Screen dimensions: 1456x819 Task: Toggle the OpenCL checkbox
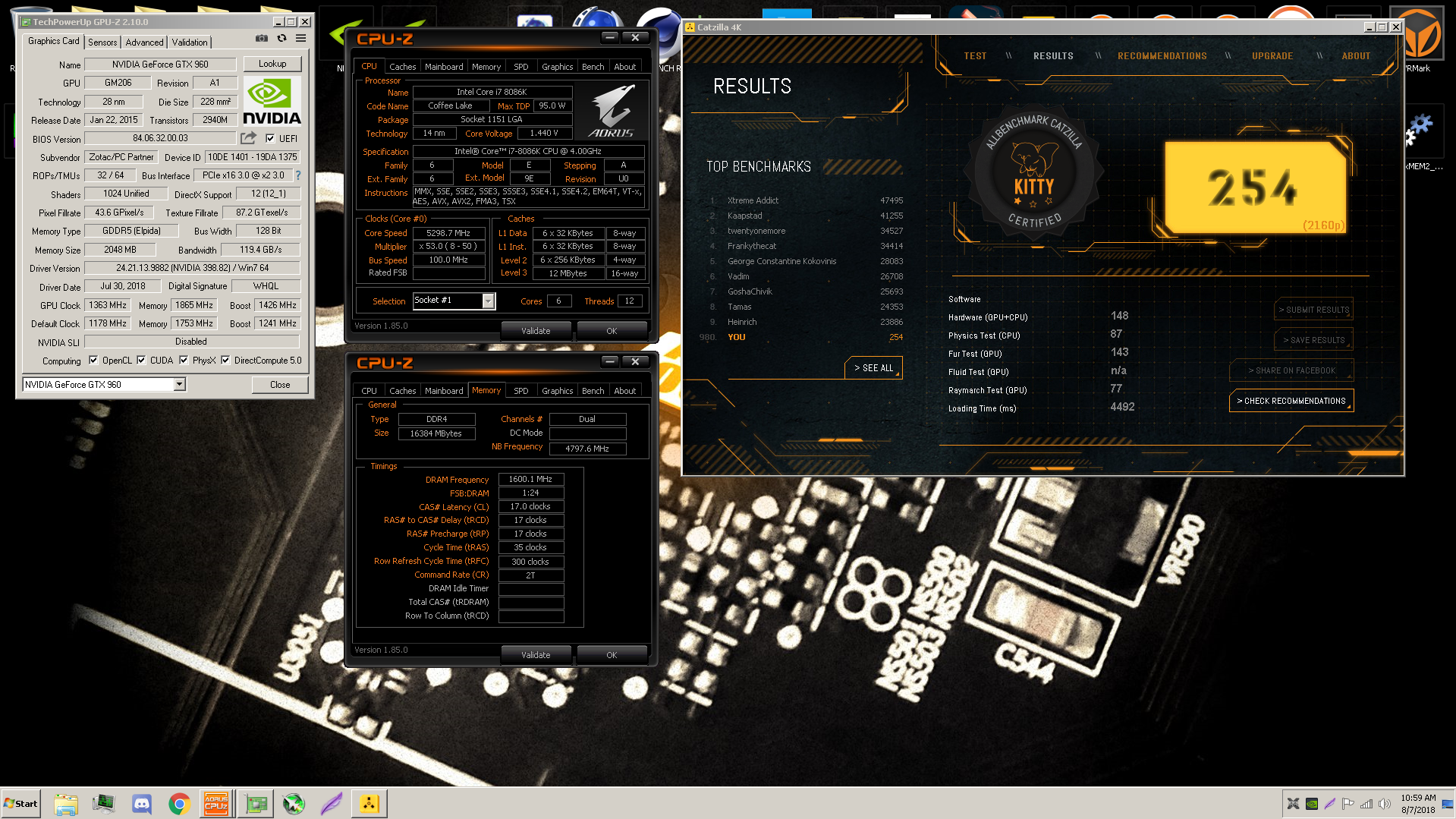(x=93, y=361)
